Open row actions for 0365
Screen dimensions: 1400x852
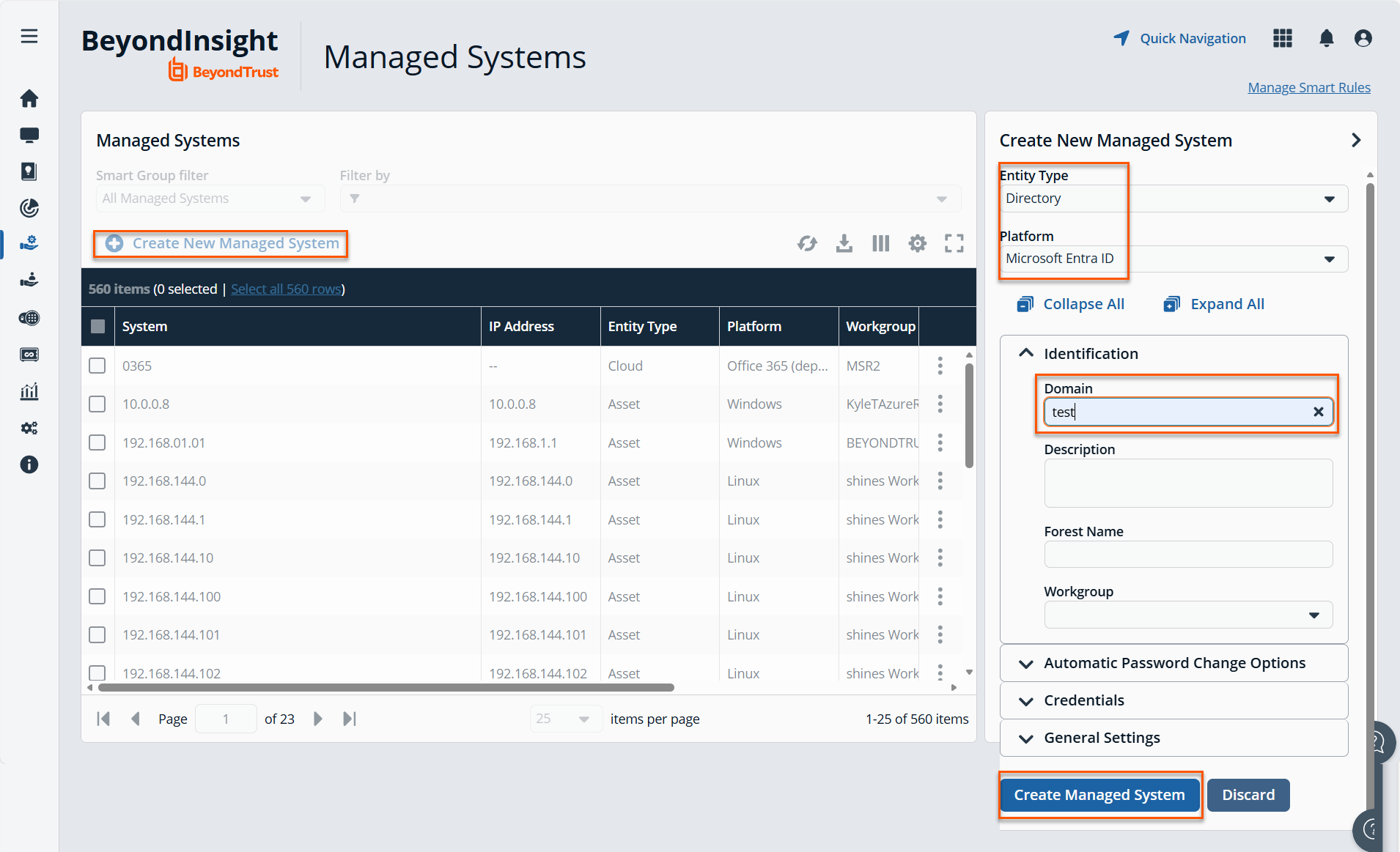point(940,366)
